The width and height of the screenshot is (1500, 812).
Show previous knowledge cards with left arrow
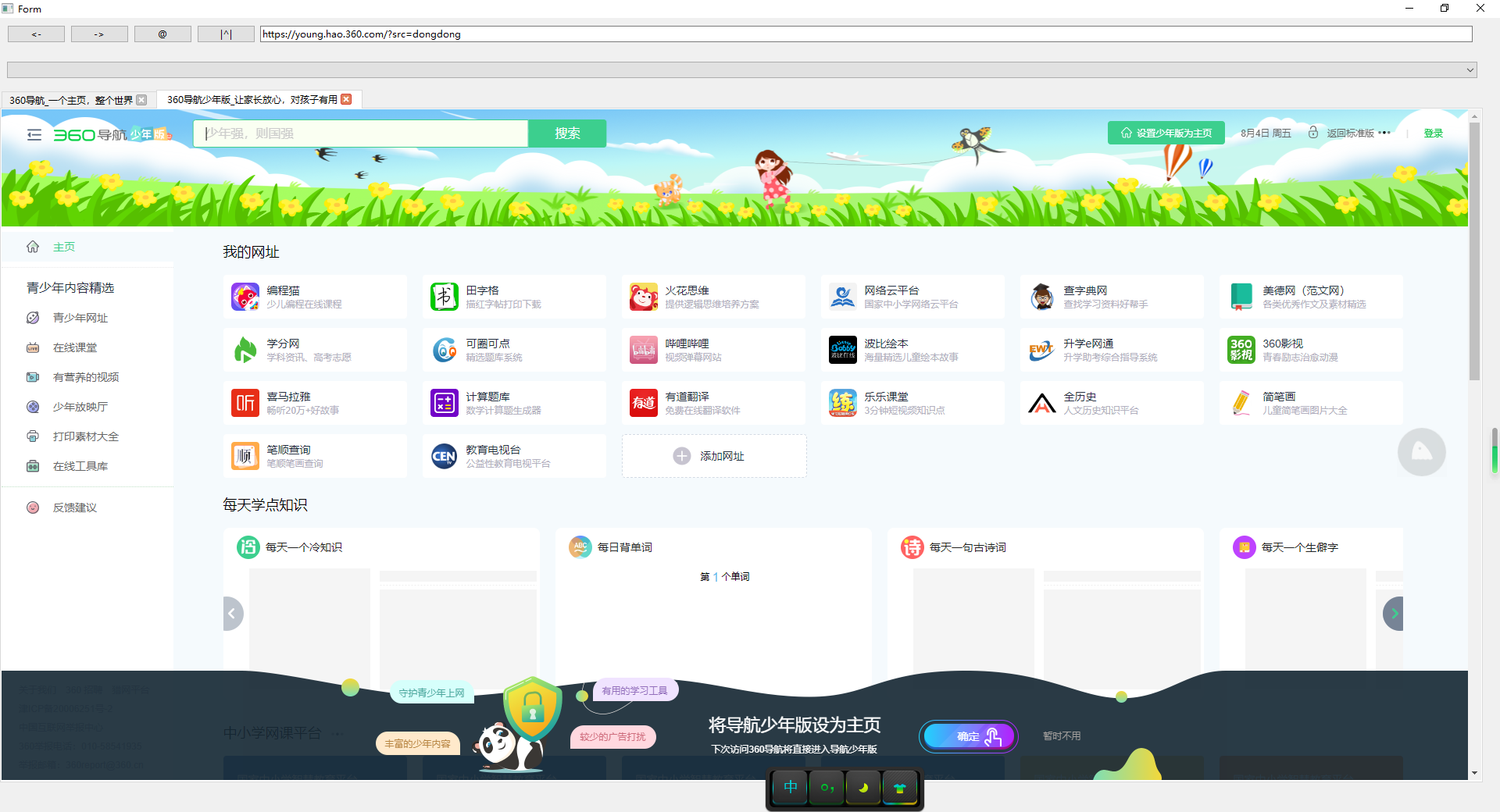(x=232, y=614)
